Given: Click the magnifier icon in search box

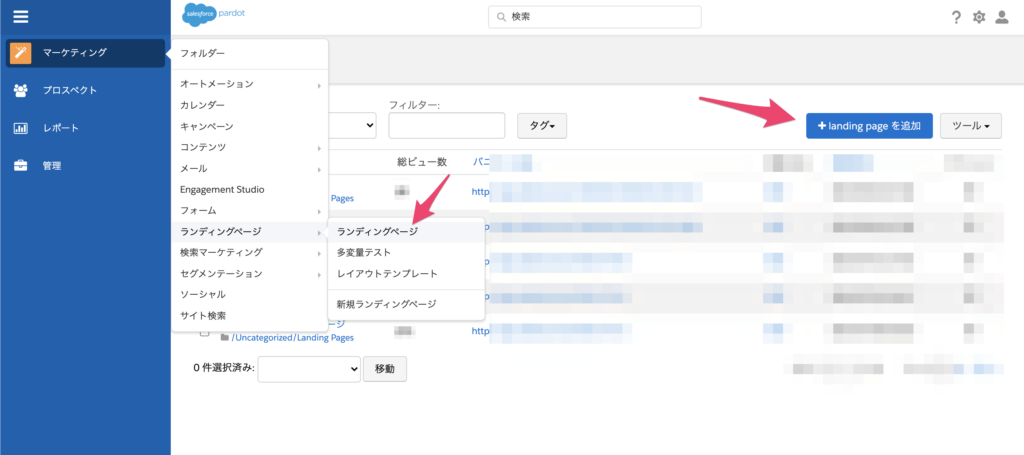Looking at the screenshot, I should coord(502,18).
